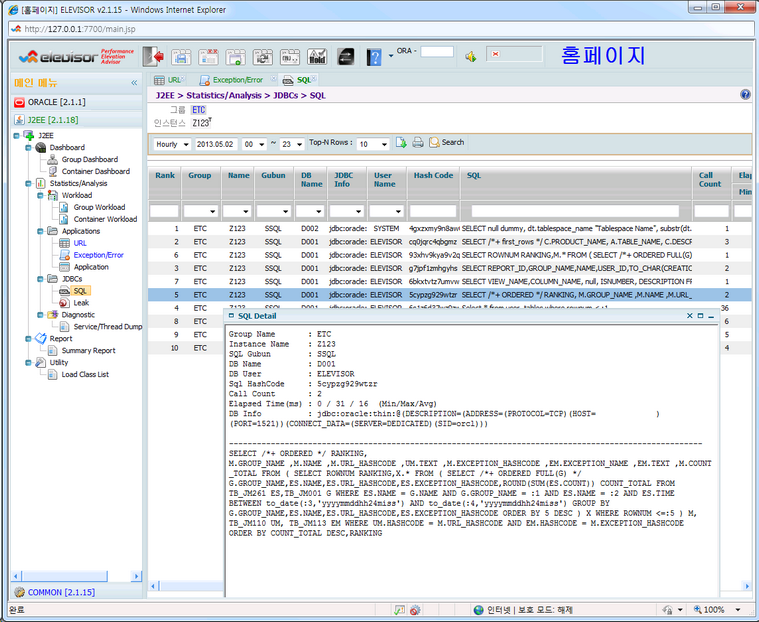Minimize the SQL Detail panel
This screenshot has height=622, width=759.
click(x=711, y=316)
